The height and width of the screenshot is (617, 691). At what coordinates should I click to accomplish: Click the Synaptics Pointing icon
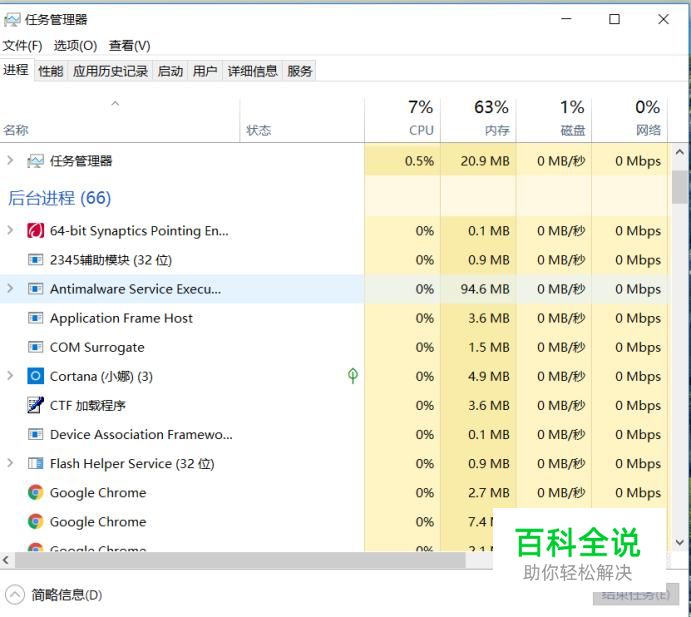[35, 230]
